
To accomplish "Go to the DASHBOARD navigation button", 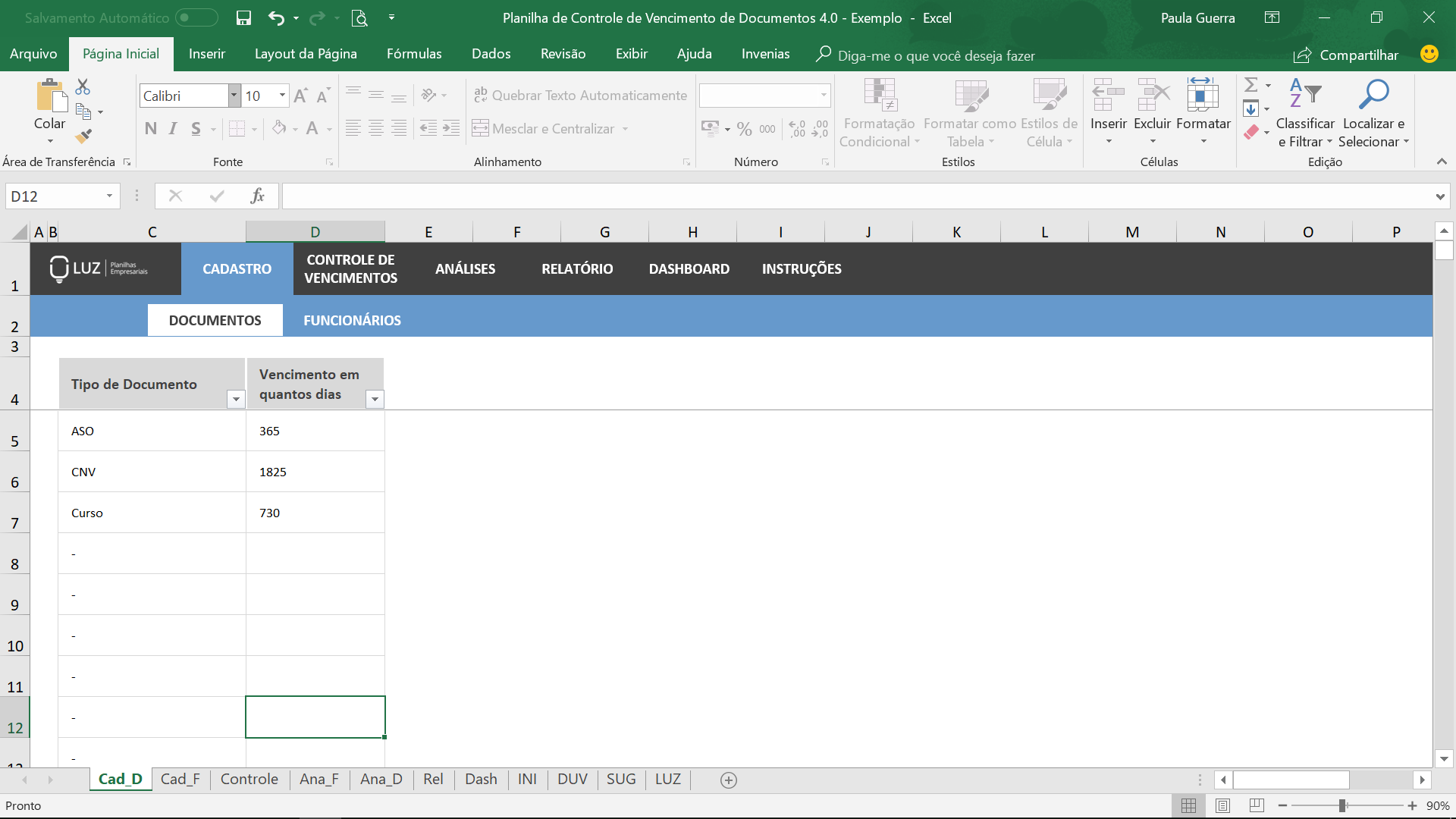I will pos(689,269).
